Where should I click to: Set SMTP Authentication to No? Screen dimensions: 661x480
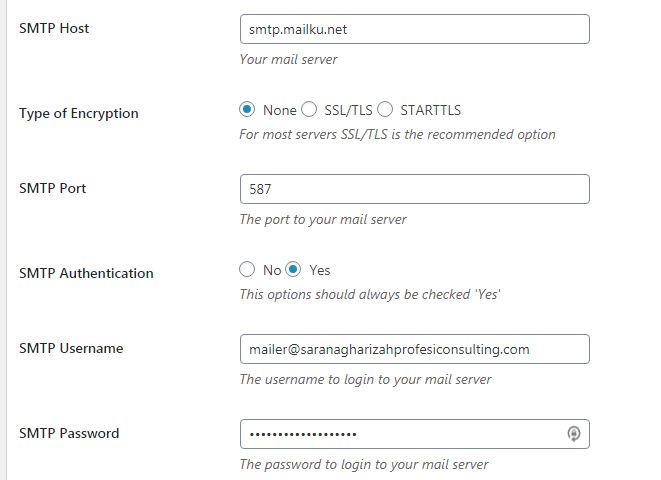click(x=247, y=269)
